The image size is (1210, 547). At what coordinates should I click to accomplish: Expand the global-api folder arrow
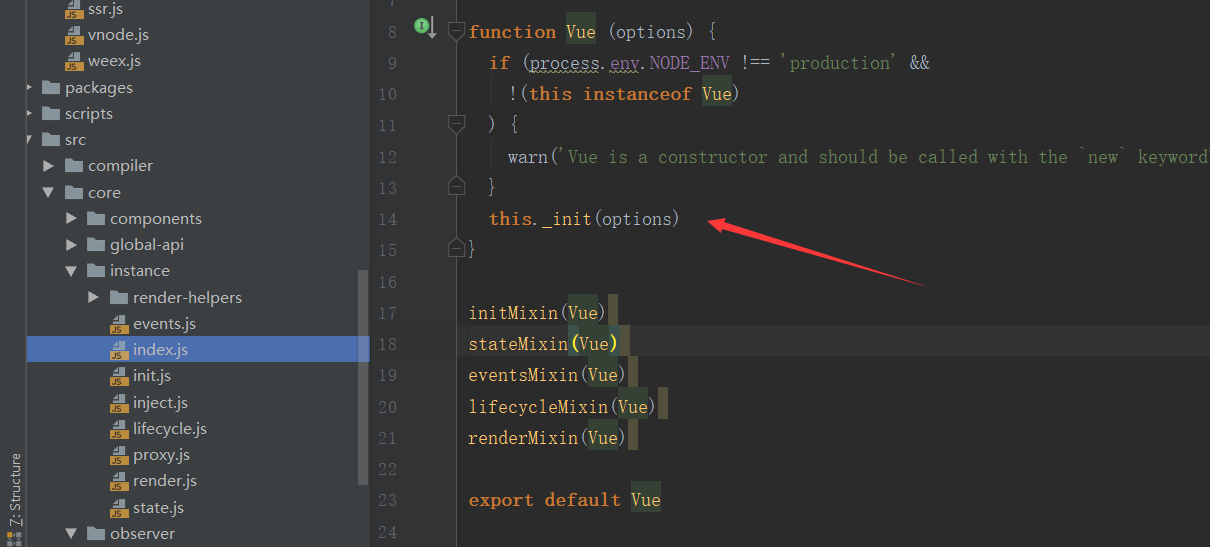click(71, 245)
